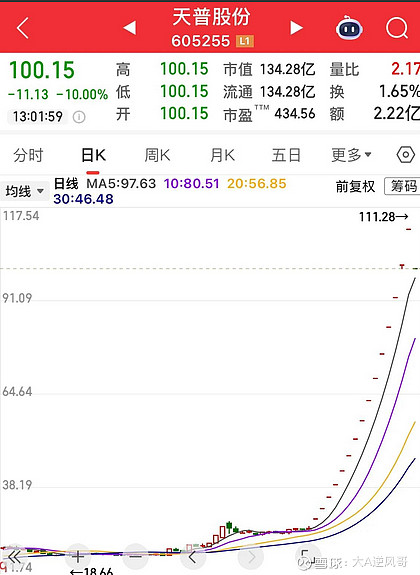The width and height of the screenshot is (420, 575).
Task: Tap the double-left arrow chart control
Action: pyautogui.click(x=14, y=557)
